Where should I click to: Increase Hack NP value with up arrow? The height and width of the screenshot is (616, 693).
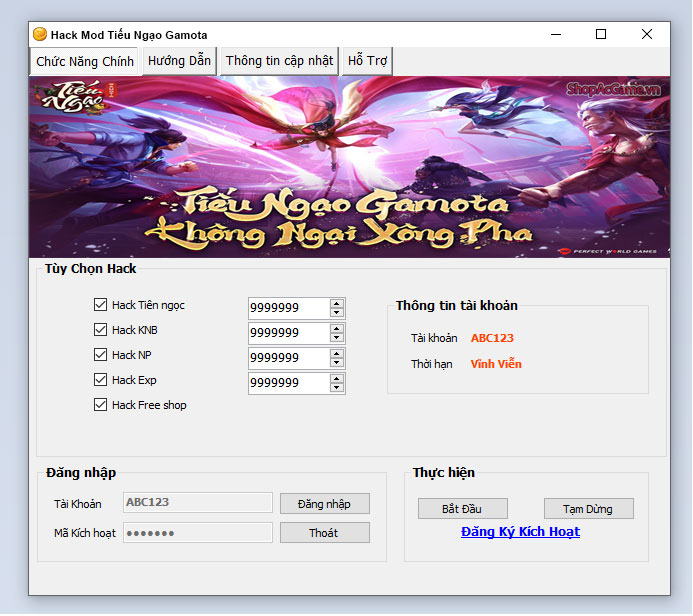(337, 354)
